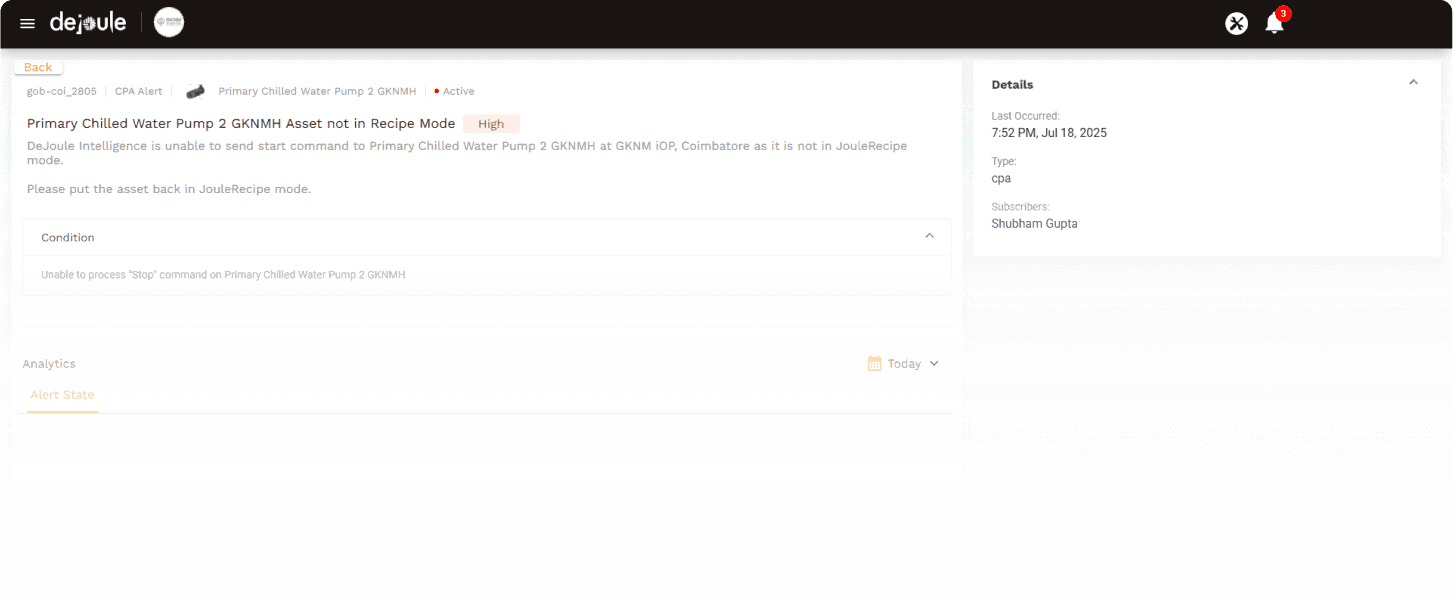Image resolution: width=1453 pixels, height=600 pixels.
Task: Click the alert title Asset not in Recipe Mode
Action: click(241, 124)
